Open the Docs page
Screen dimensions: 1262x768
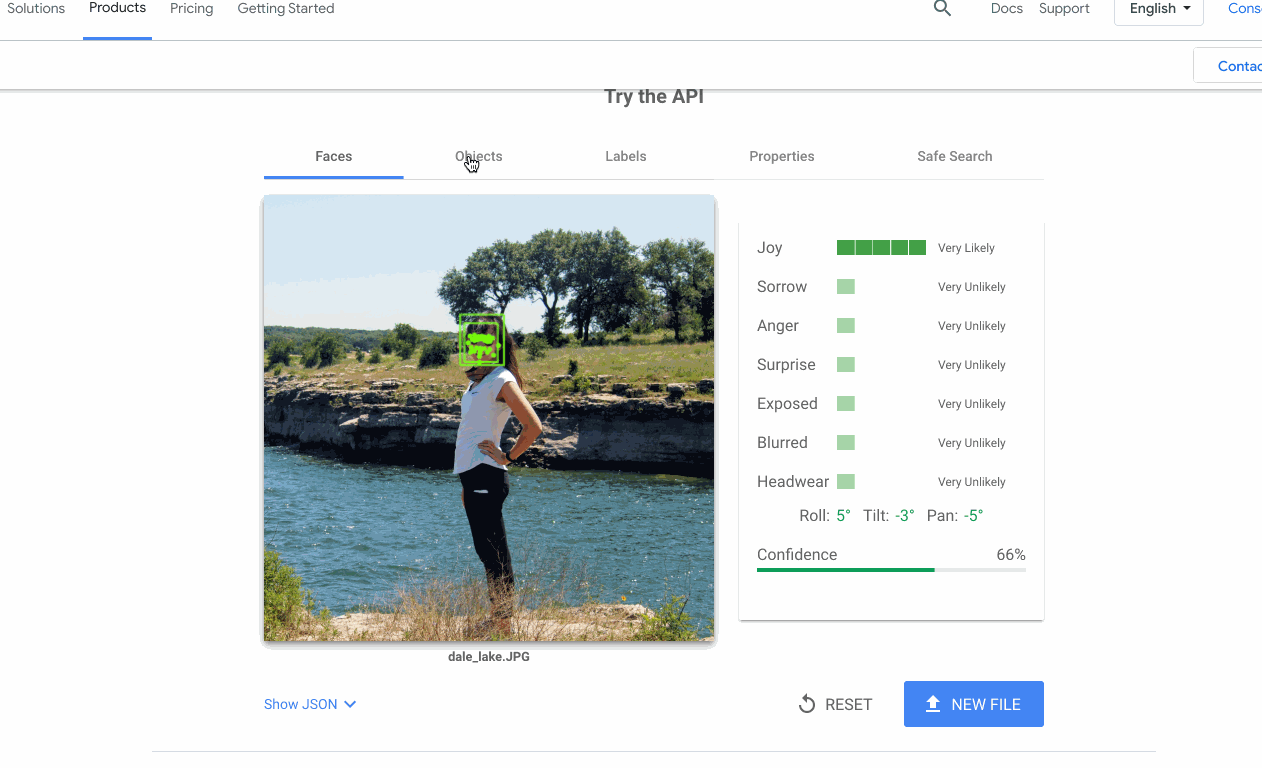pos(1006,8)
